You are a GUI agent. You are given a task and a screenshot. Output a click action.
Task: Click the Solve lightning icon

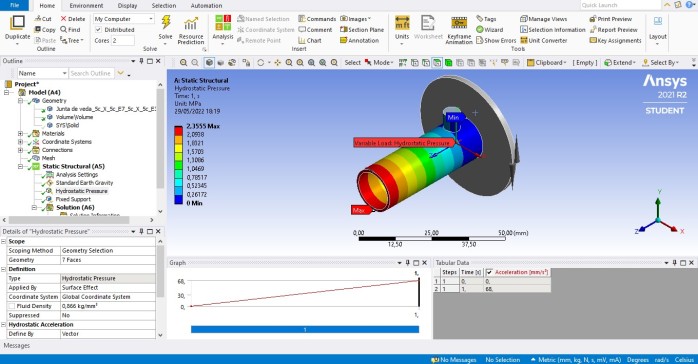coord(166,23)
